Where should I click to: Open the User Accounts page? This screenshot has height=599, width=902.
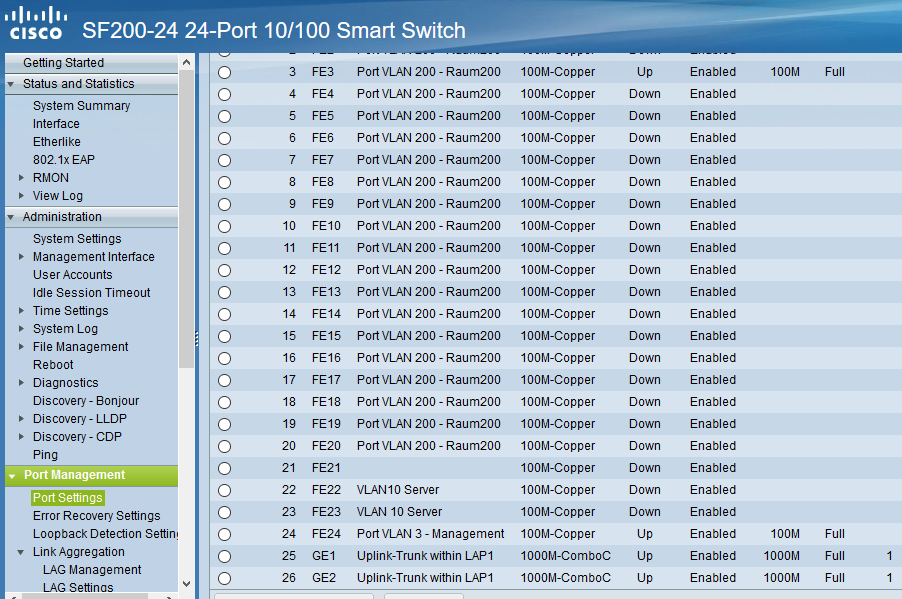coord(72,274)
